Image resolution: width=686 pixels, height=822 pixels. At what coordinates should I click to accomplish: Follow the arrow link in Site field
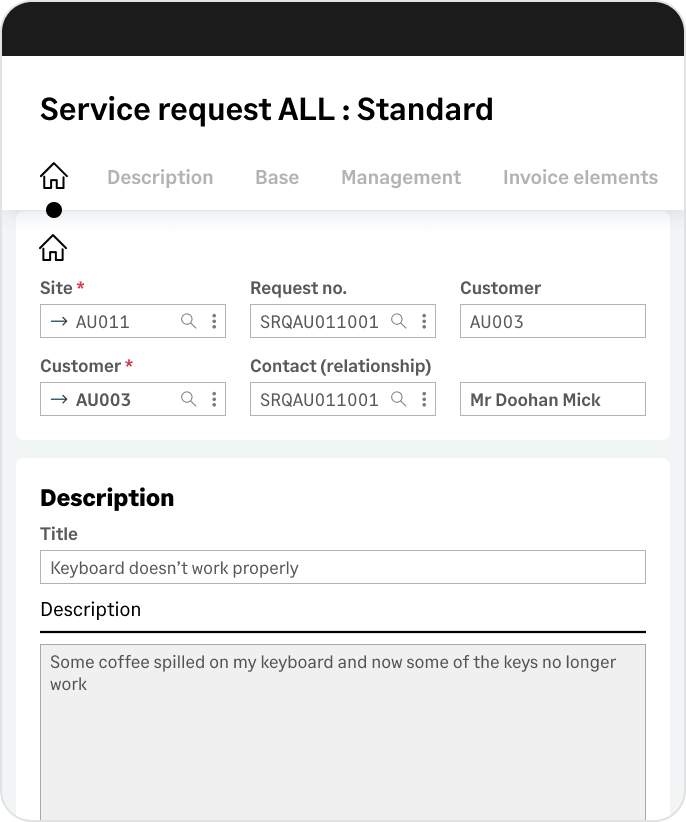pos(59,321)
